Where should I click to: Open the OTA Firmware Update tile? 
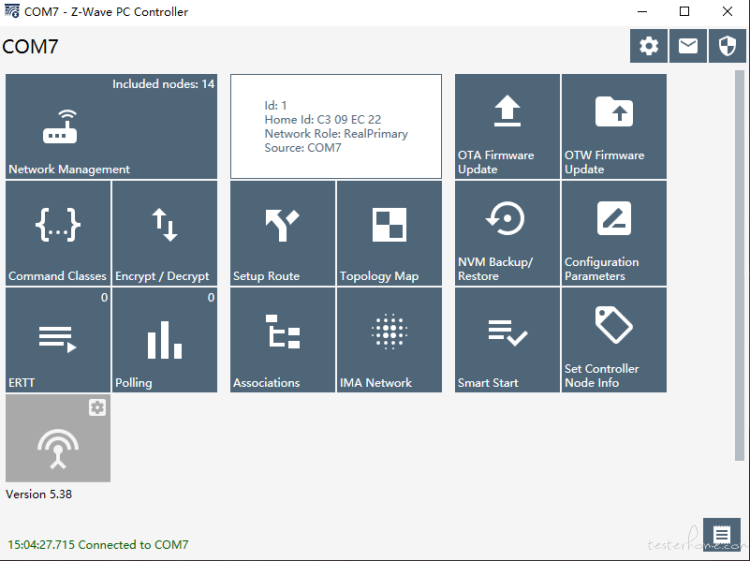click(x=507, y=126)
